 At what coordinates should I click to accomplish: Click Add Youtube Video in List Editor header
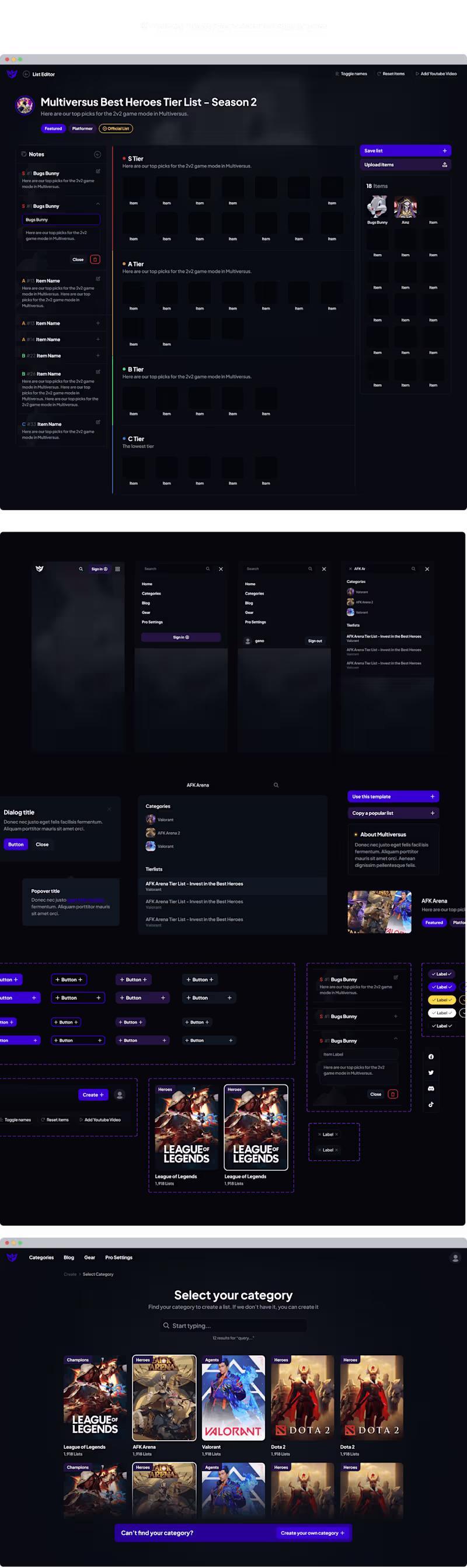click(435, 74)
